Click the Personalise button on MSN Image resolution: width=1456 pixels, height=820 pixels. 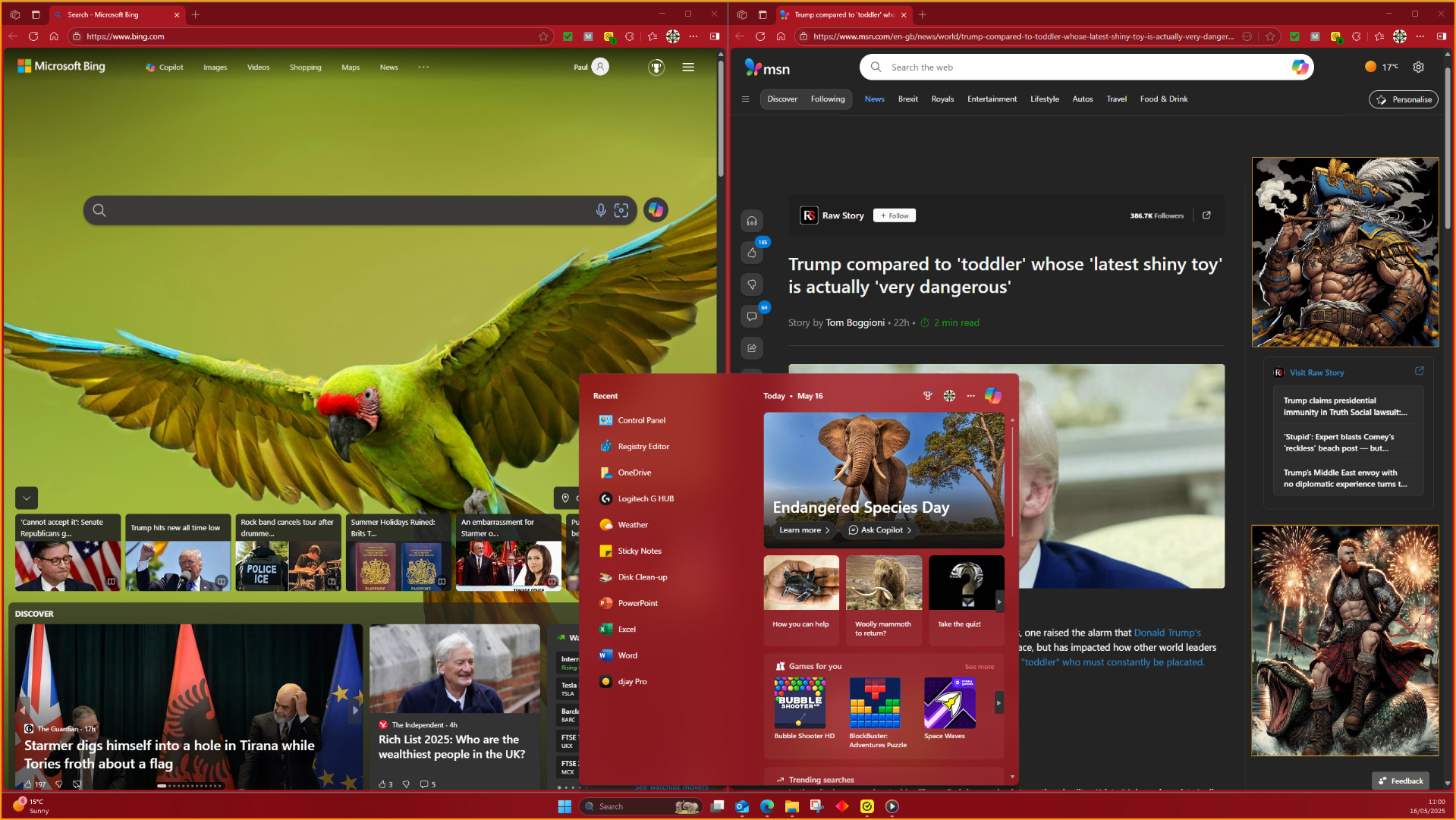pyautogui.click(x=1404, y=99)
